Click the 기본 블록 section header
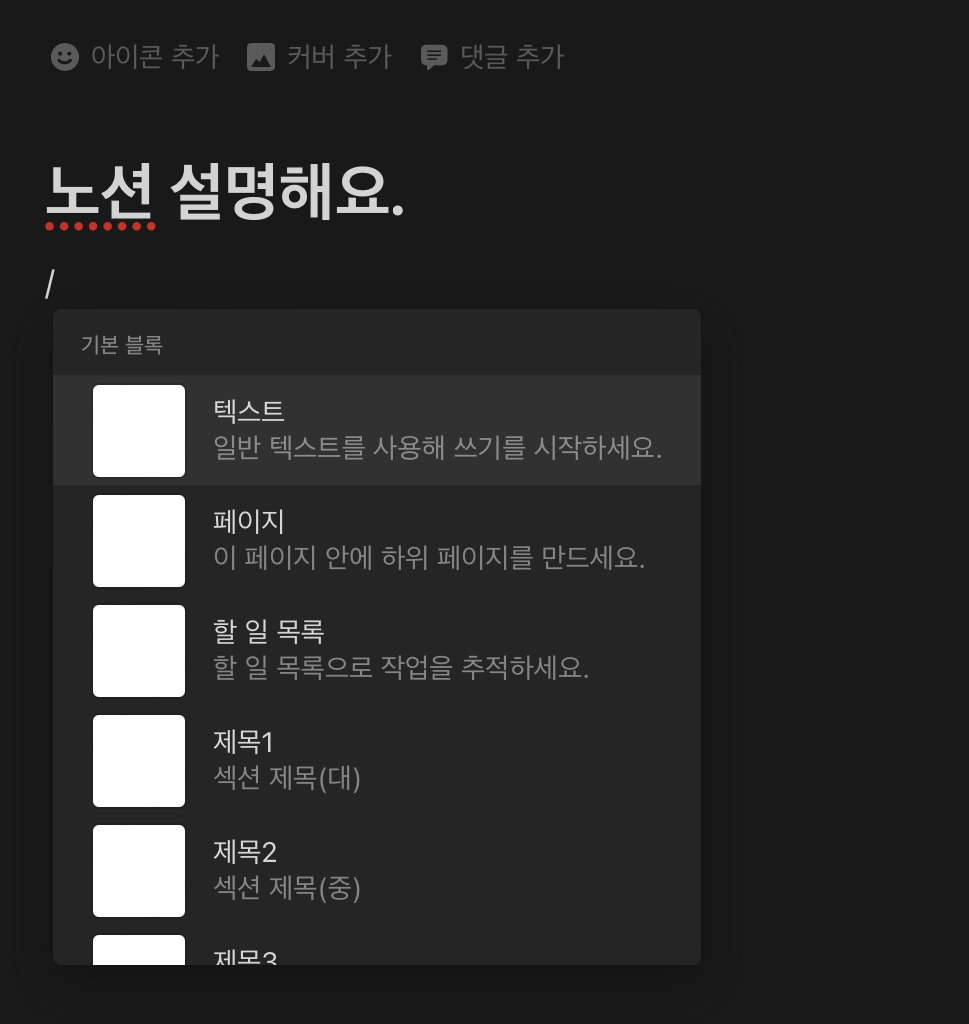The image size is (969, 1024). click(121, 344)
